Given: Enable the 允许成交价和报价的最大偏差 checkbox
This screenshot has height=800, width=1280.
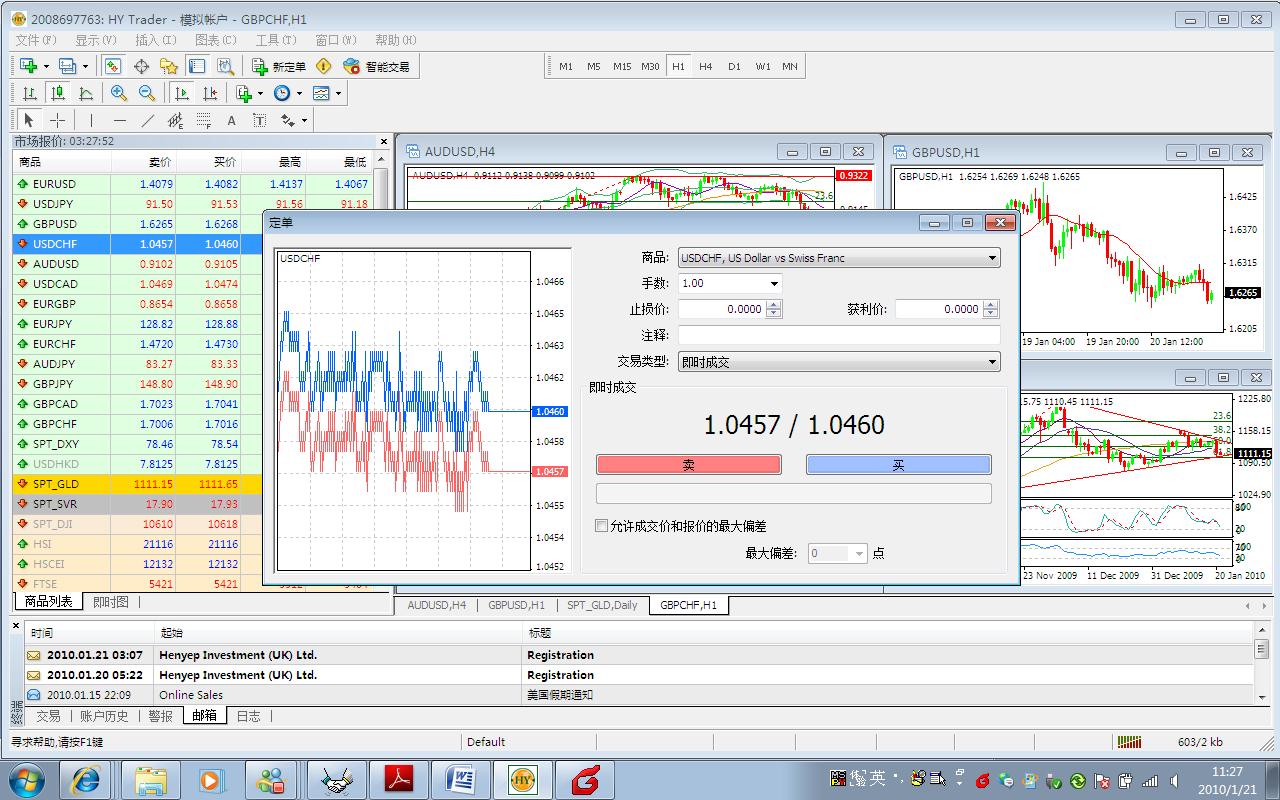Looking at the screenshot, I should (601, 526).
